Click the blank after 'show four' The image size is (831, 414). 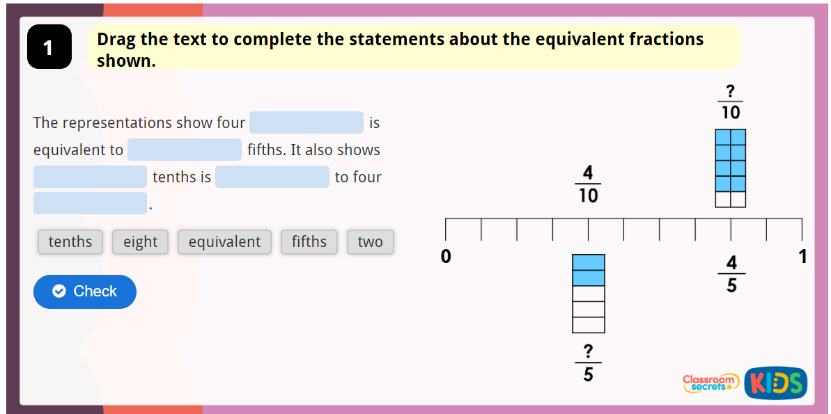[x=306, y=123]
